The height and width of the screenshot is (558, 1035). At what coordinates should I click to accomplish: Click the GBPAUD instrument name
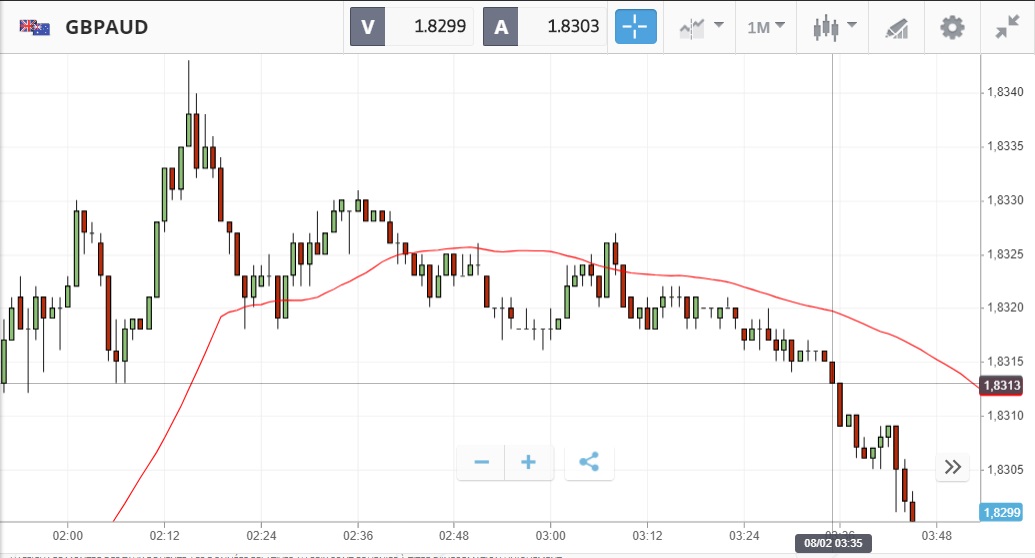(106, 27)
